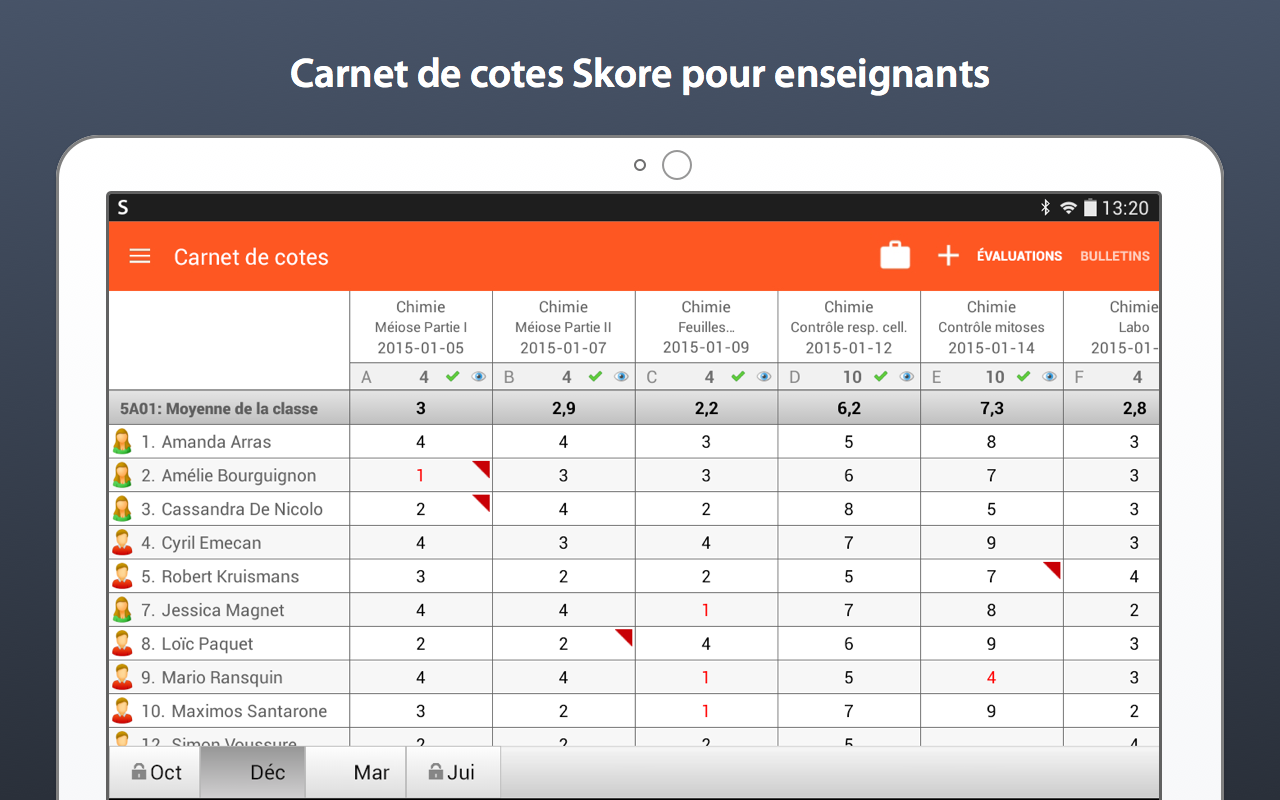Open the Mar month tab
1280x800 pixels.
371,771
